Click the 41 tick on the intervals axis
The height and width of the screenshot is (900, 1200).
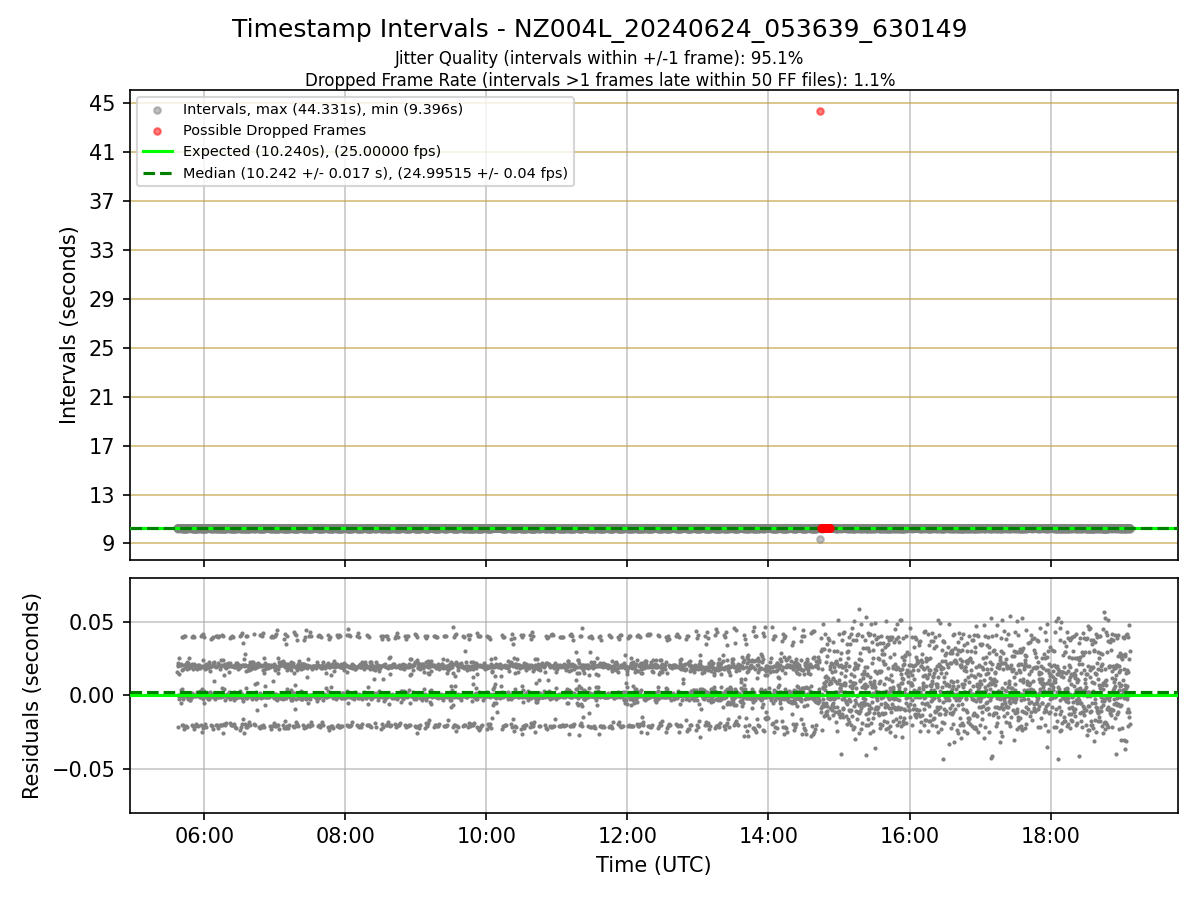tap(104, 152)
